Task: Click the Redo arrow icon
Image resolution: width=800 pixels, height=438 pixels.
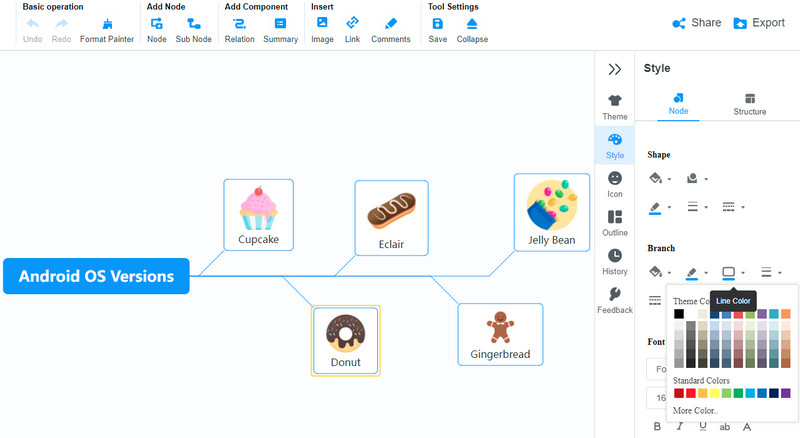Action: (x=61, y=23)
